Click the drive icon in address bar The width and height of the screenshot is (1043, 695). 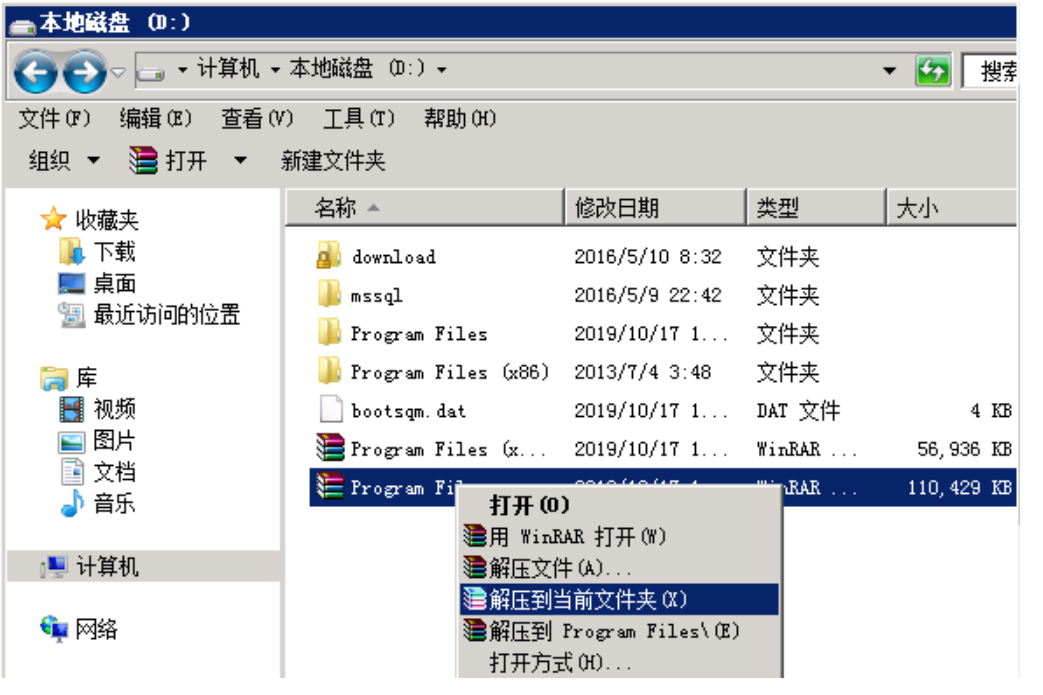click(x=150, y=72)
